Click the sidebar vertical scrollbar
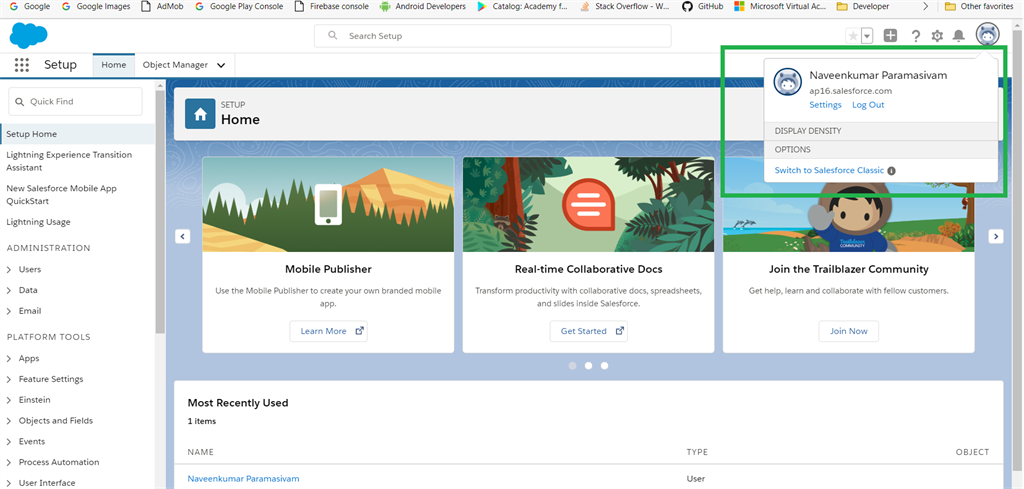Screen dimensions: 1024x489 click(160, 212)
